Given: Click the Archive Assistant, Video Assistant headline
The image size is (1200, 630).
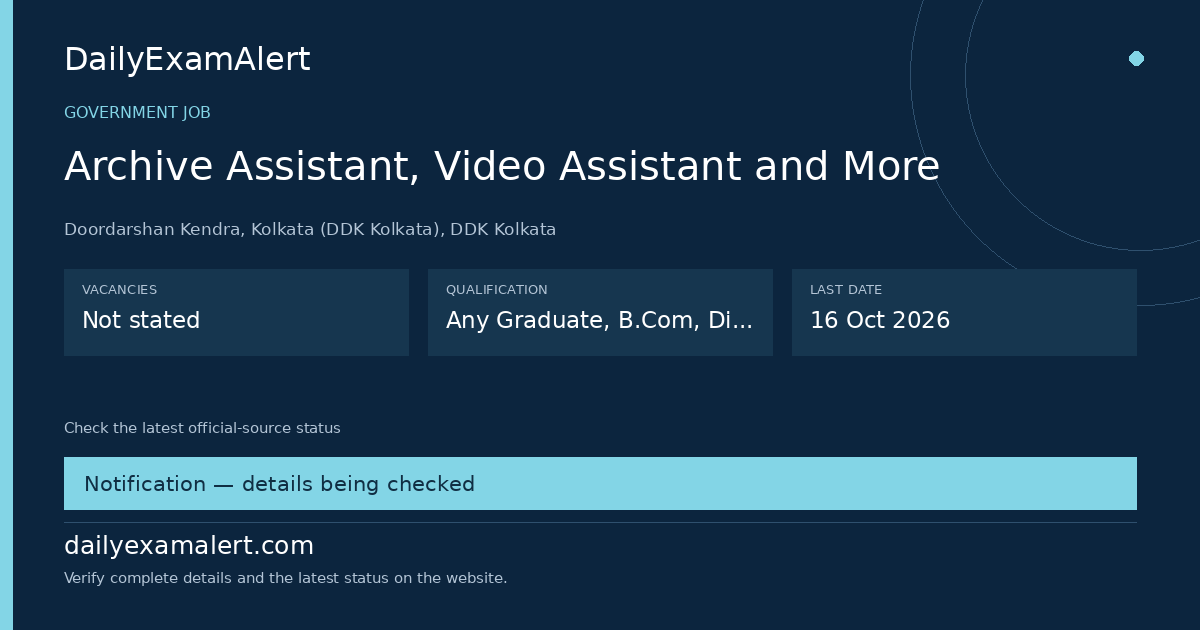Looking at the screenshot, I should pyautogui.click(x=502, y=166).
